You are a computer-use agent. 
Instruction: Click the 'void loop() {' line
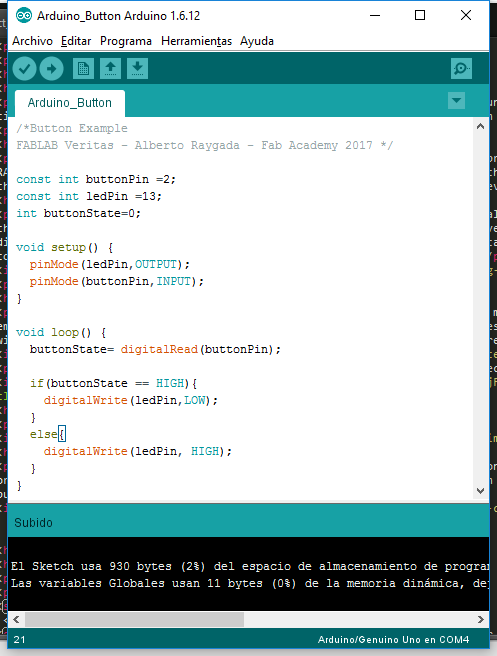61,333
